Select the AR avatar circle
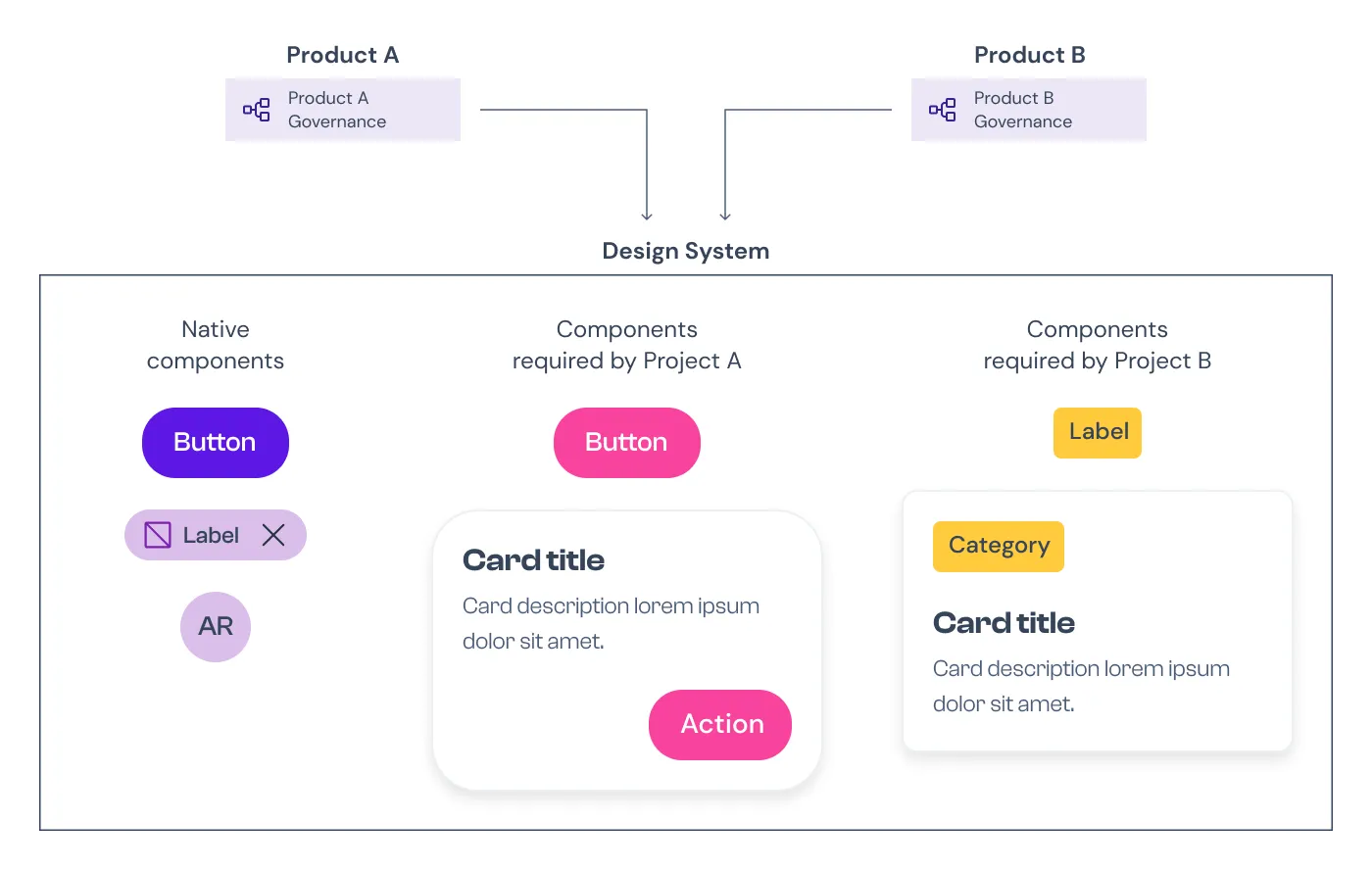Viewport: 1372px width, 870px height. coord(216,627)
